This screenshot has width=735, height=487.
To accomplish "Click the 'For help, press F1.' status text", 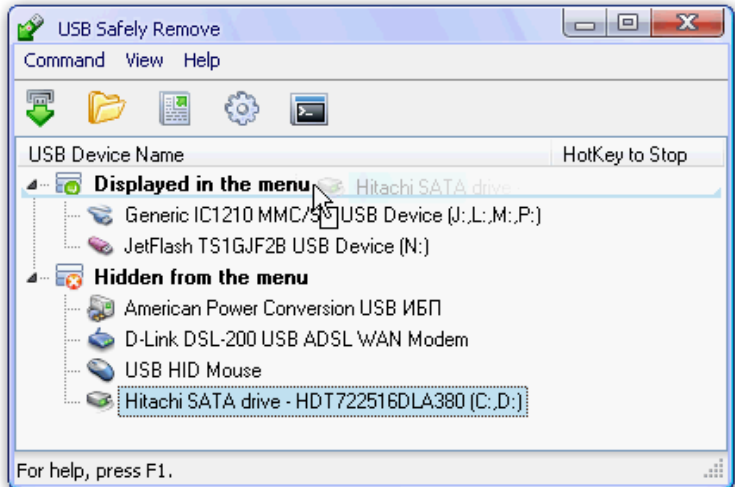I will [x=95, y=470].
